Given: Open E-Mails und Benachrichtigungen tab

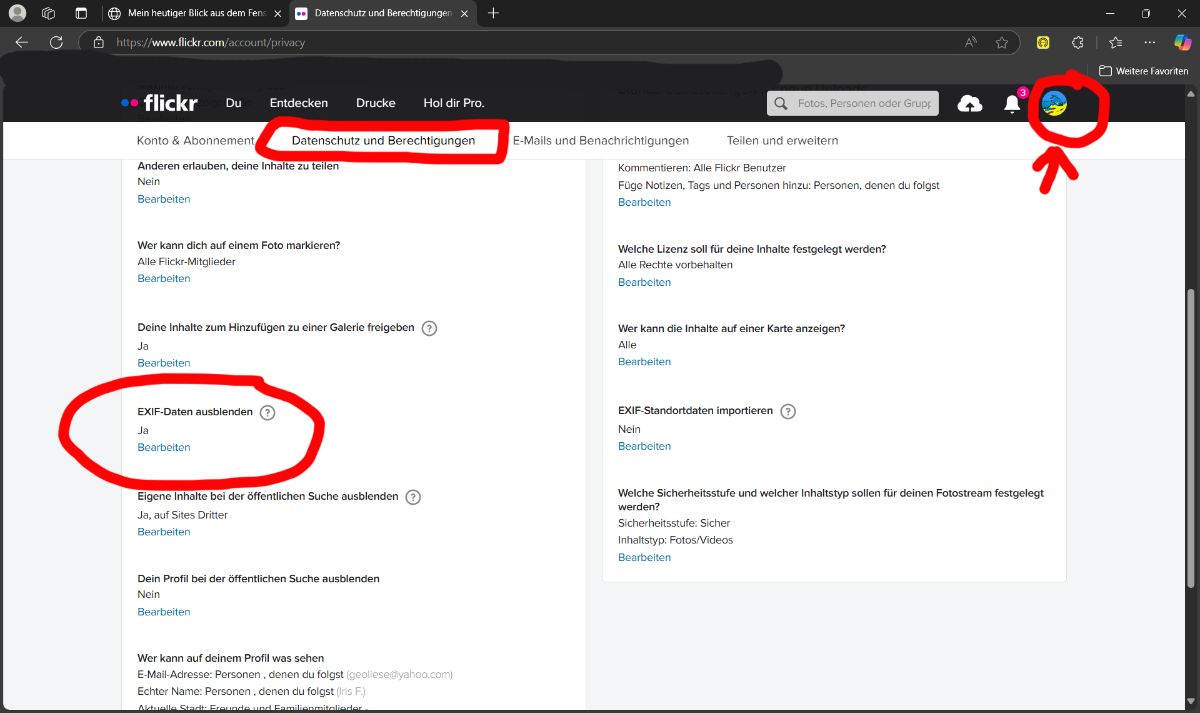Looking at the screenshot, I should point(600,141).
